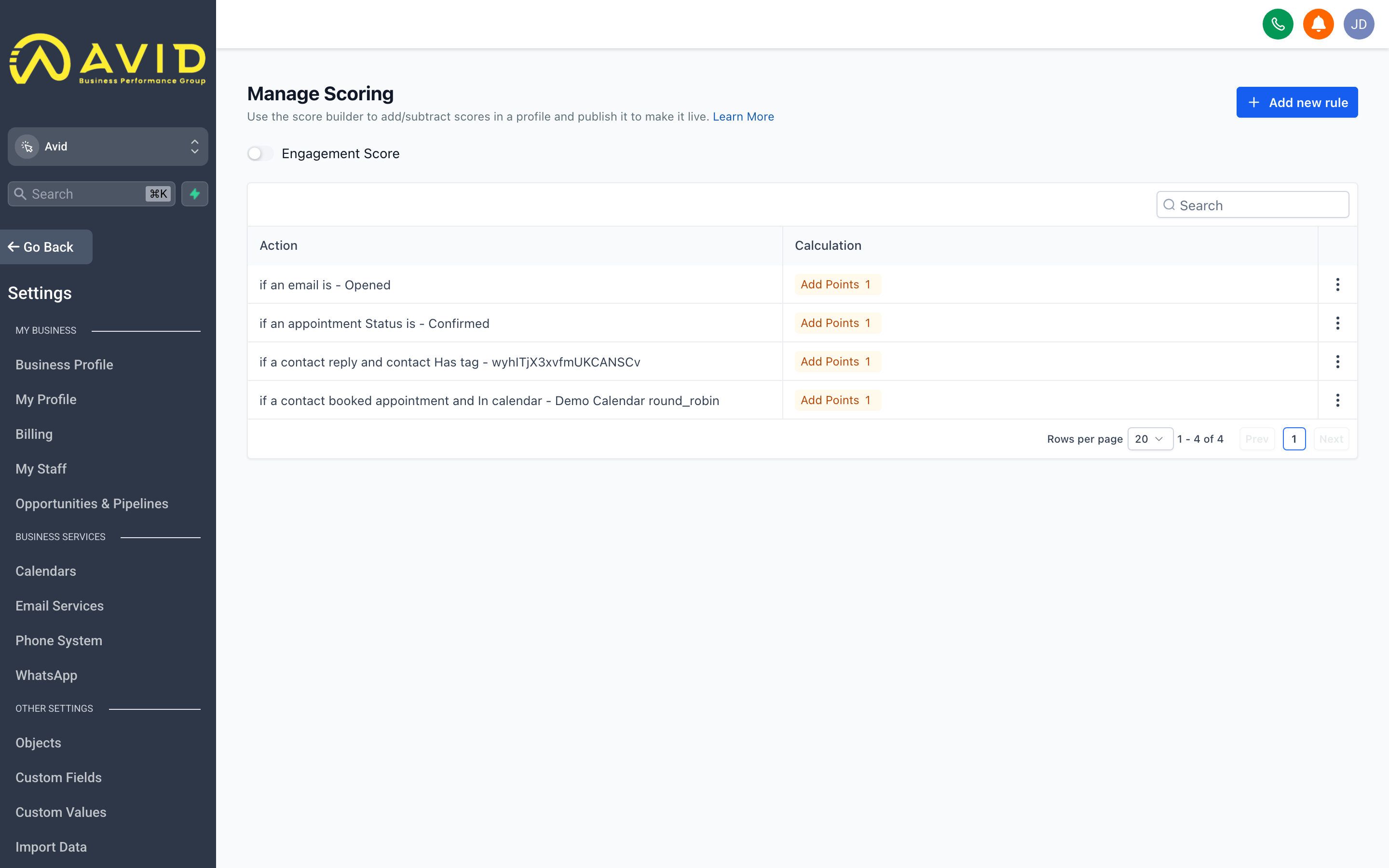Expand the Avid account switcher
The width and height of the screenshot is (1389, 868).
click(108, 147)
